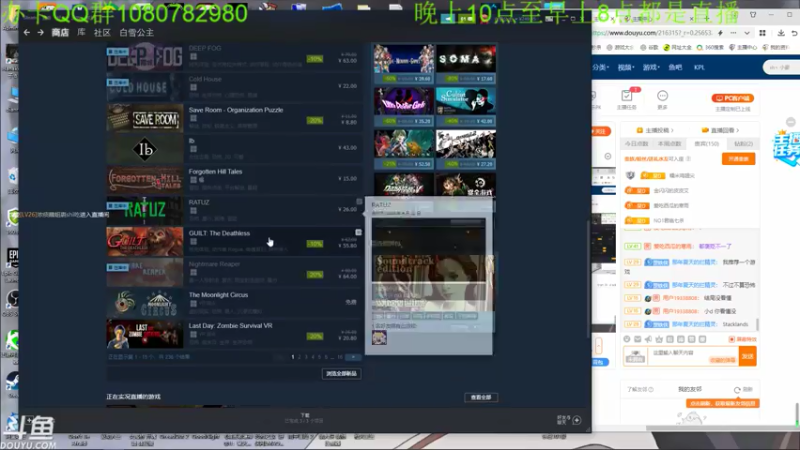This screenshot has width=800, height=450.
Task: Open Save Room - Organization Puzzle listing
Action: [234, 118]
